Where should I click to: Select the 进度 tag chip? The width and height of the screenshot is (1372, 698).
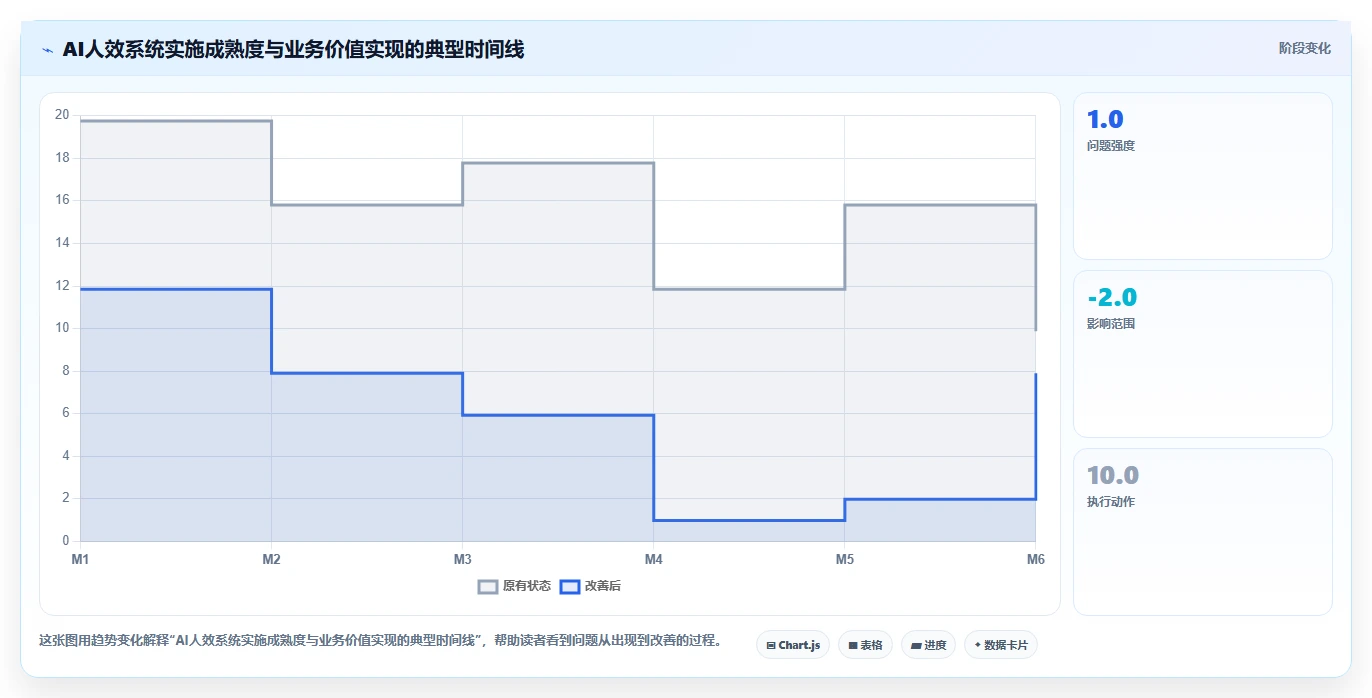tap(928, 645)
